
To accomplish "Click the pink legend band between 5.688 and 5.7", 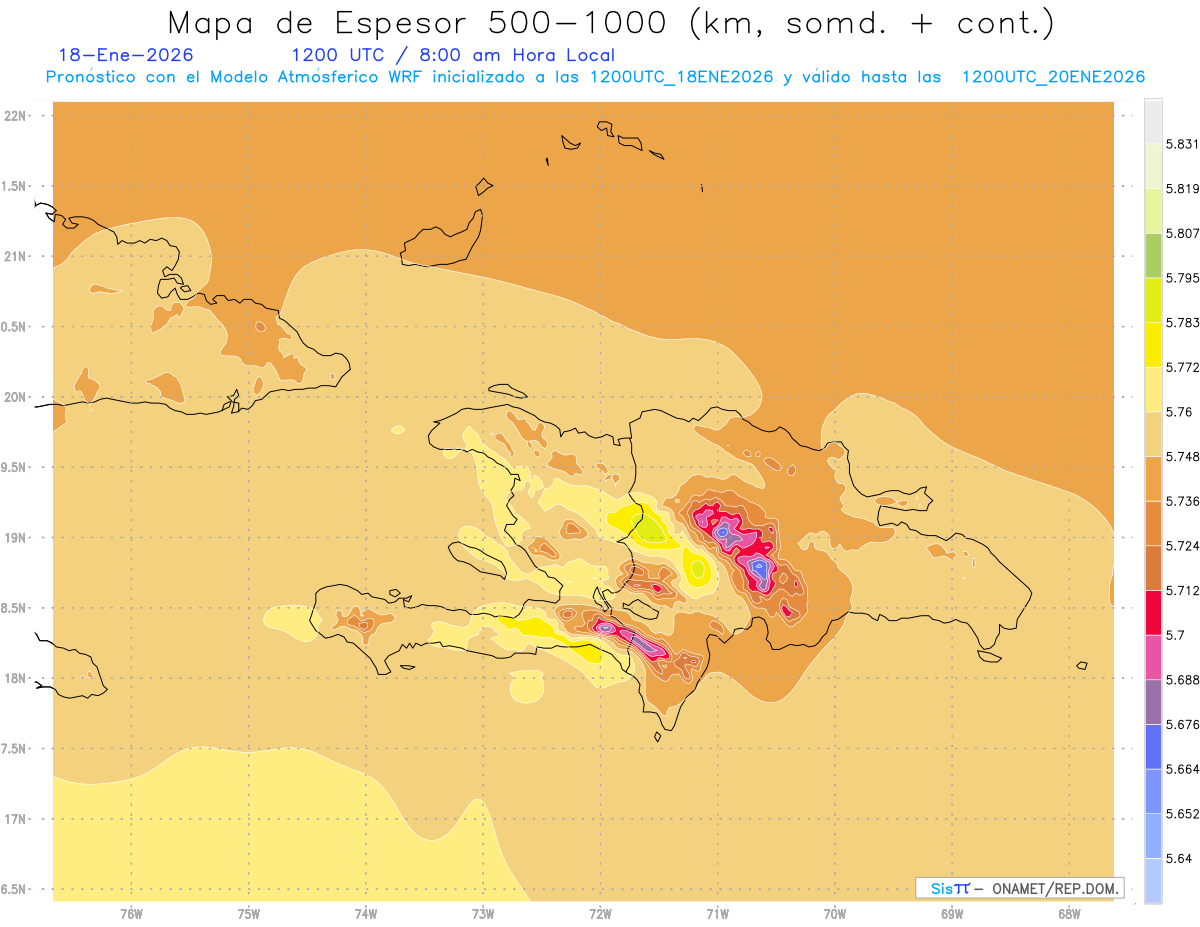I will point(1153,657).
